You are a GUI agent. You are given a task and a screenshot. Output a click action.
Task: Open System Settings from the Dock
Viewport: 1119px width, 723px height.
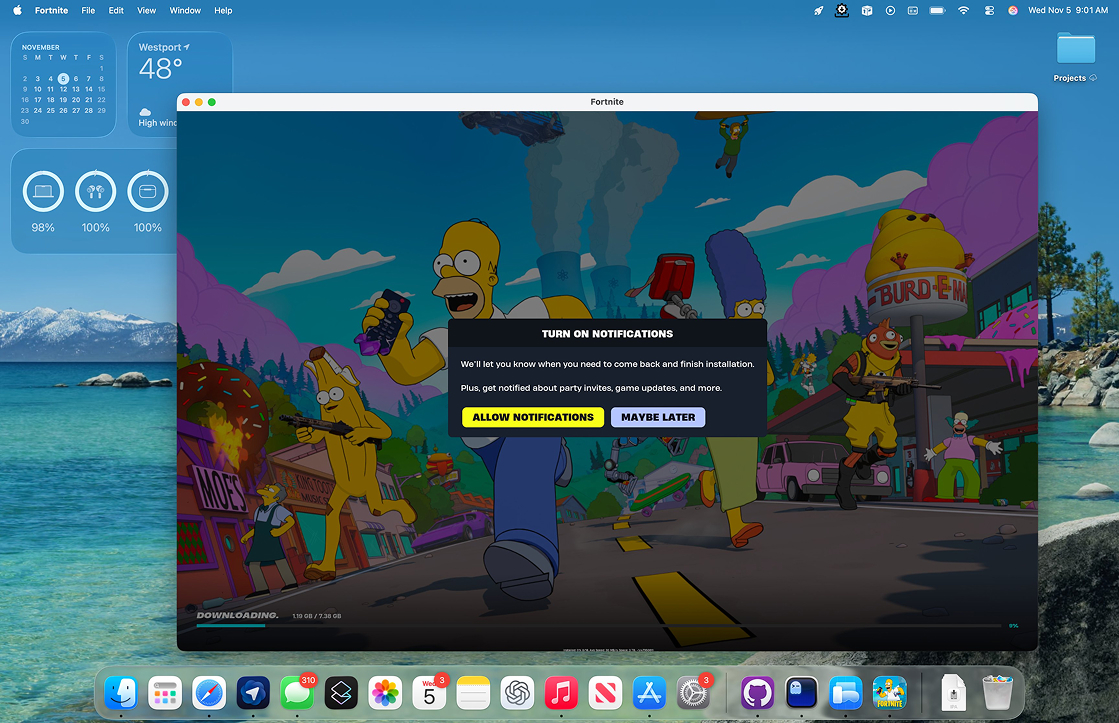(x=693, y=692)
